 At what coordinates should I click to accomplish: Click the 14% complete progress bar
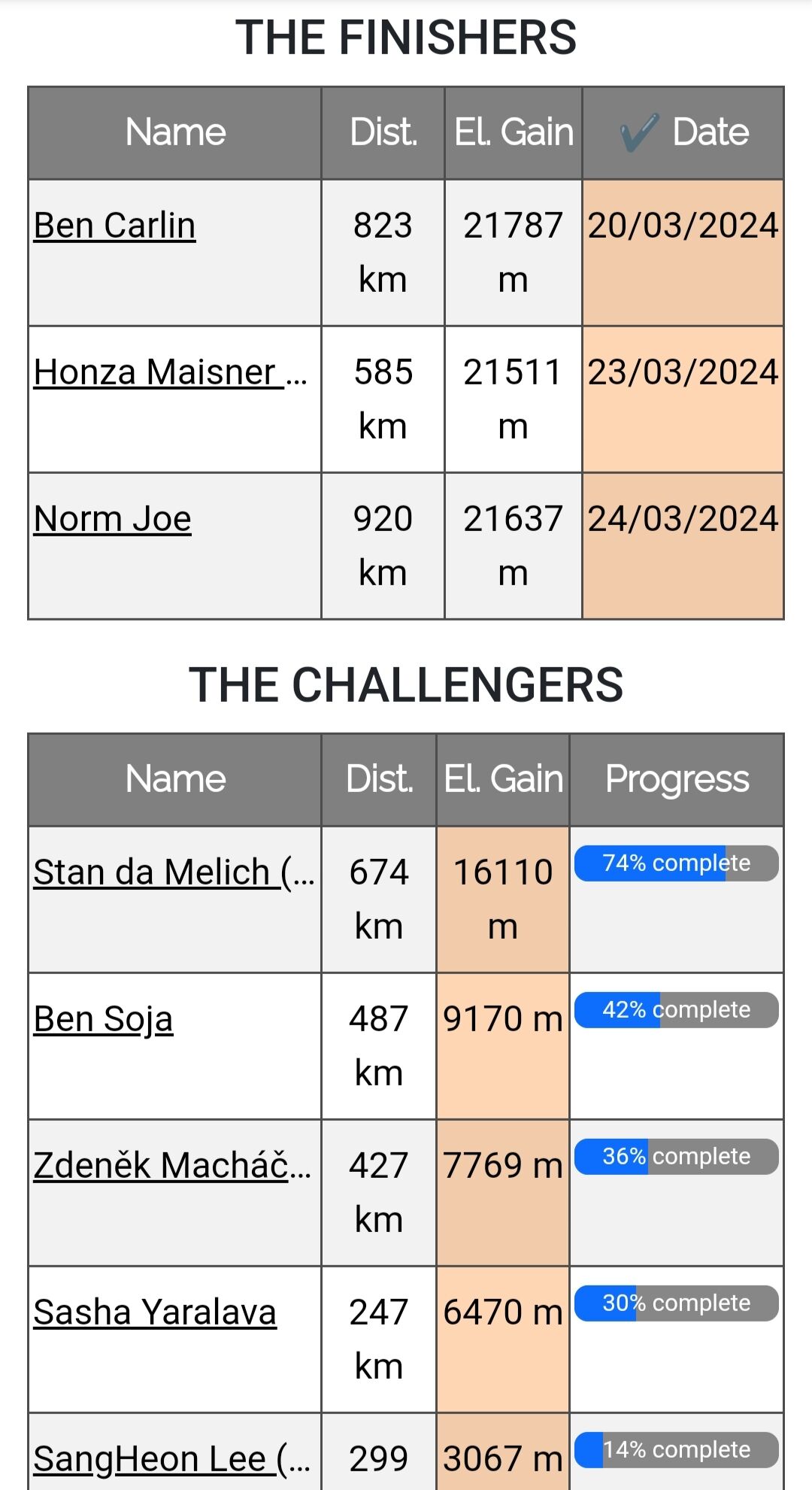click(x=676, y=1450)
